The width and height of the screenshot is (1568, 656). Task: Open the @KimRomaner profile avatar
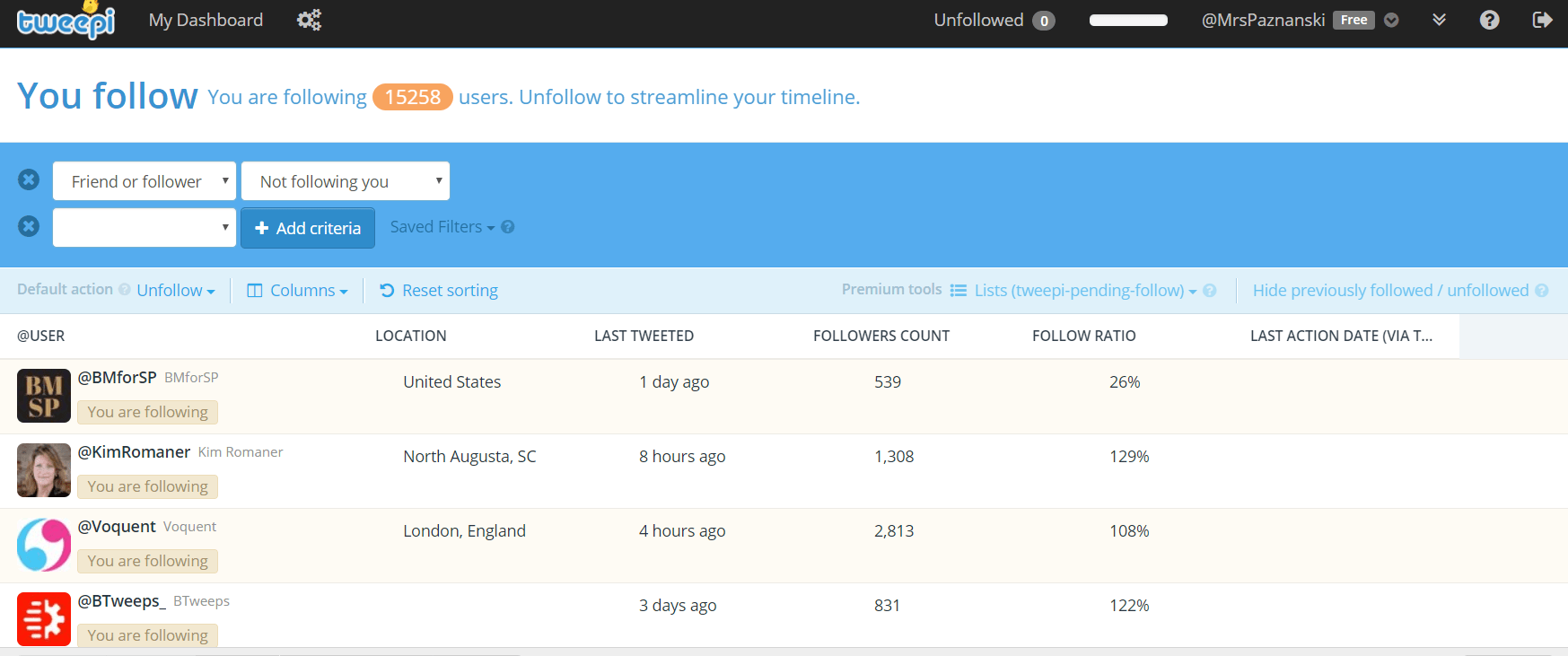tap(44, 470)
